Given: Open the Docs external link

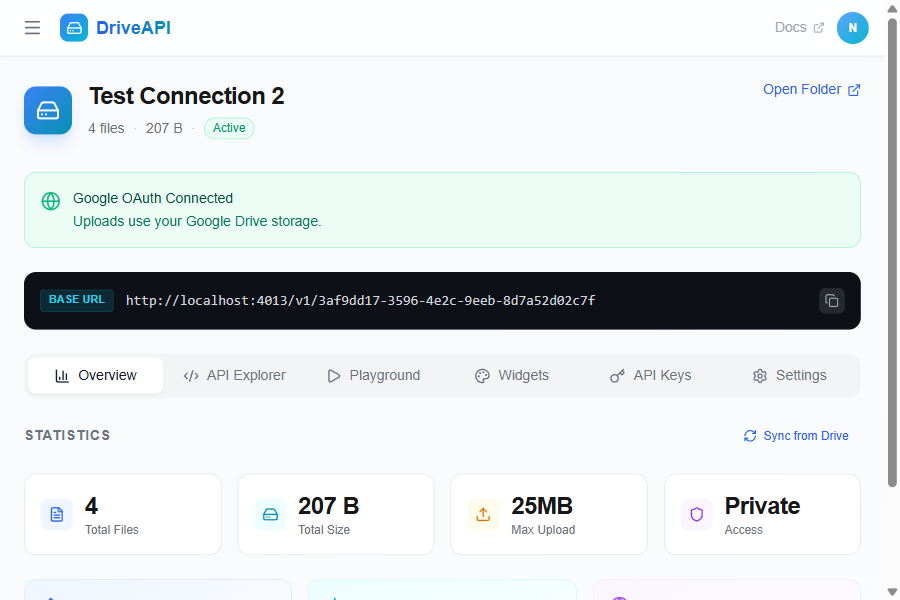Looking at the screenshot, I should [x=798, y=27].
